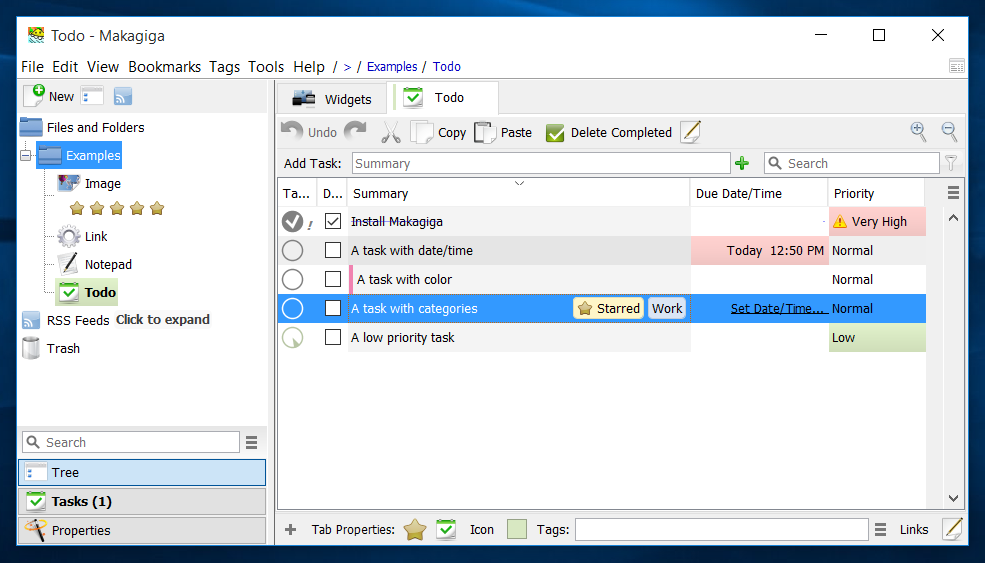Viewport: 985px width, 563px height.
Task: Click the green plus add task icon
Action: (x=742, y=163)
